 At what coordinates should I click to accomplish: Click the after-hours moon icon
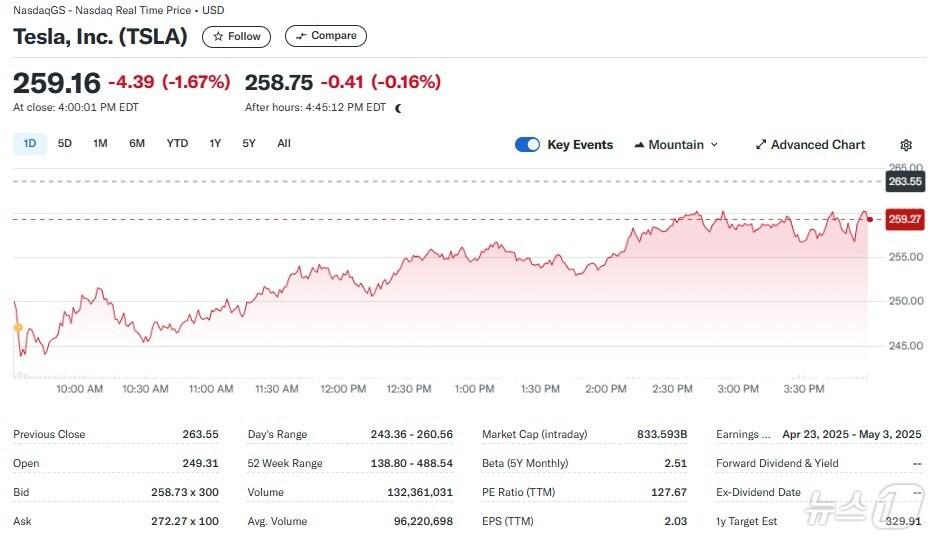coord(398,108)
